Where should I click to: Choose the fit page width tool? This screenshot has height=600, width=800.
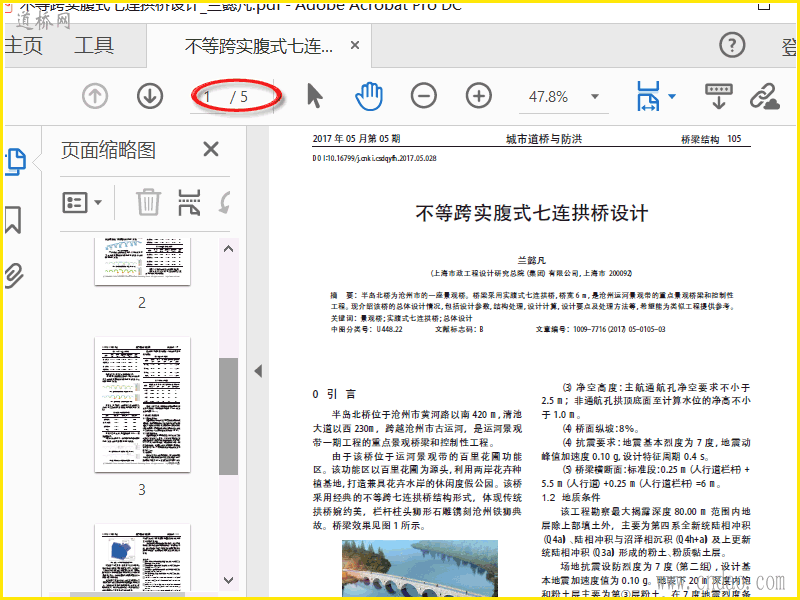click(648, 96)
